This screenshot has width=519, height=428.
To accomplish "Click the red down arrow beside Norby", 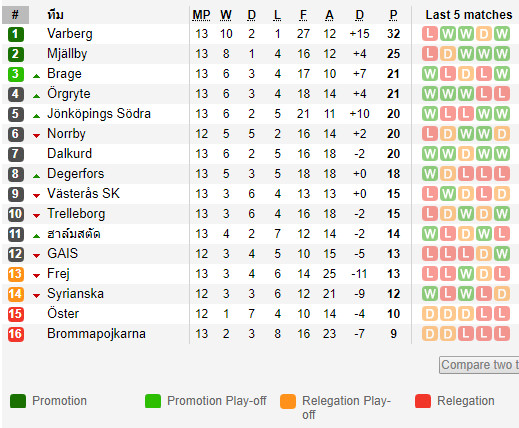I will (x=37, y=136).
